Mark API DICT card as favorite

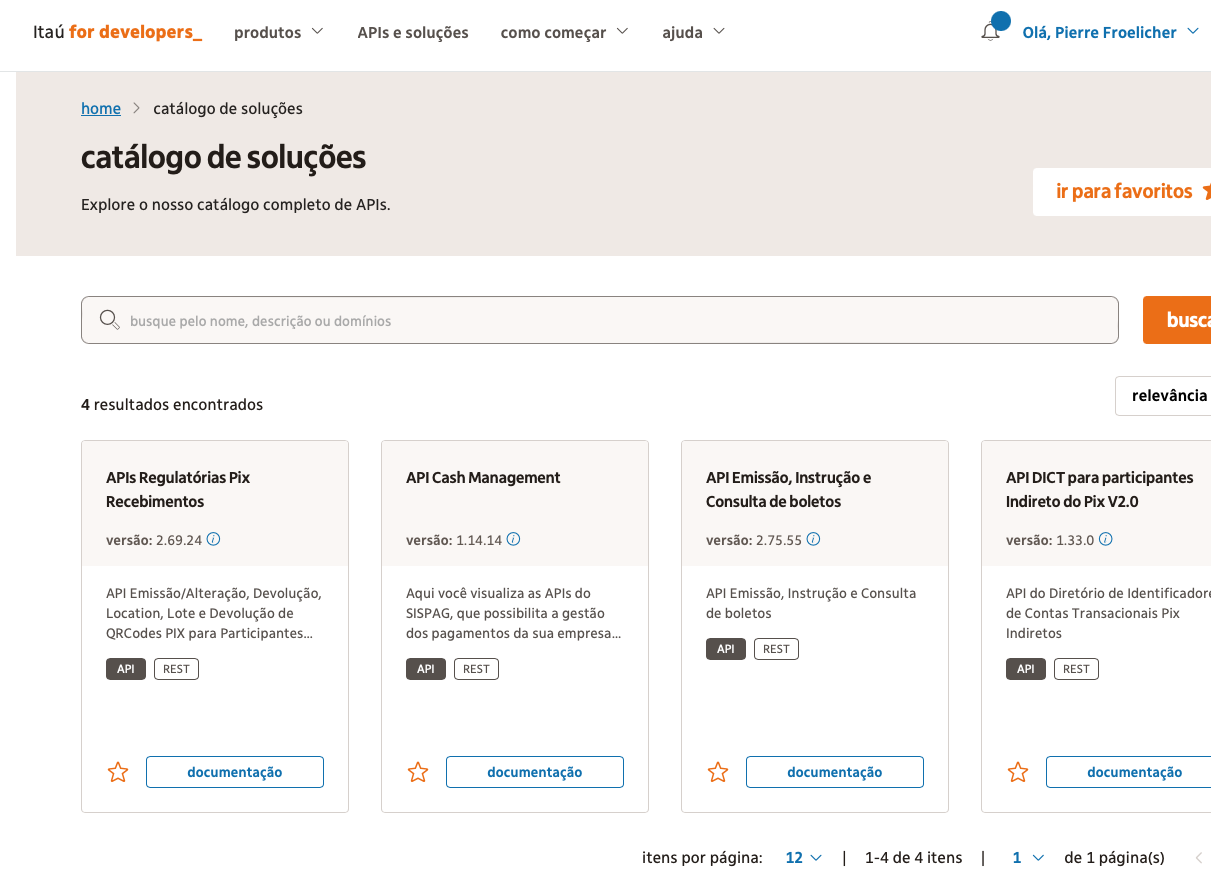1018,772
